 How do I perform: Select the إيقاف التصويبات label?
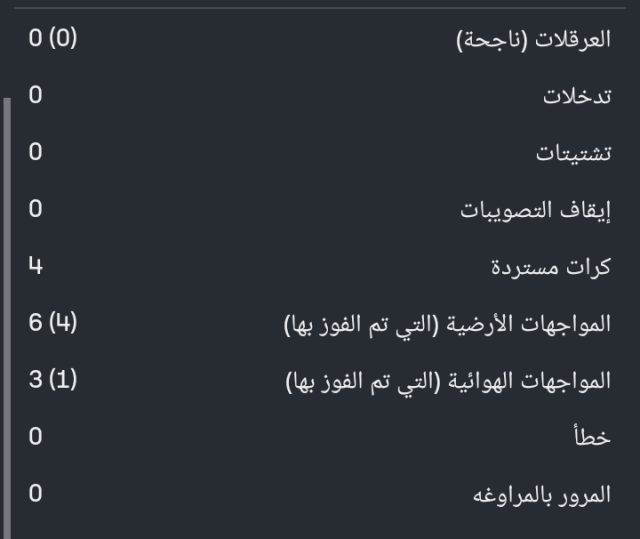[535, 212]
